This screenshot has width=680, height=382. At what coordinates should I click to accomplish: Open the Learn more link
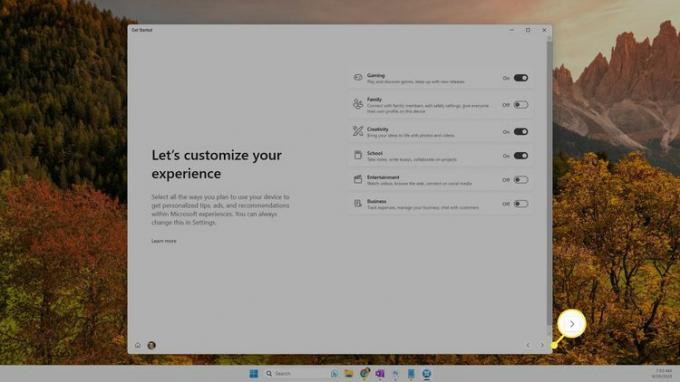pyautogui.click(x=164, y=241)
